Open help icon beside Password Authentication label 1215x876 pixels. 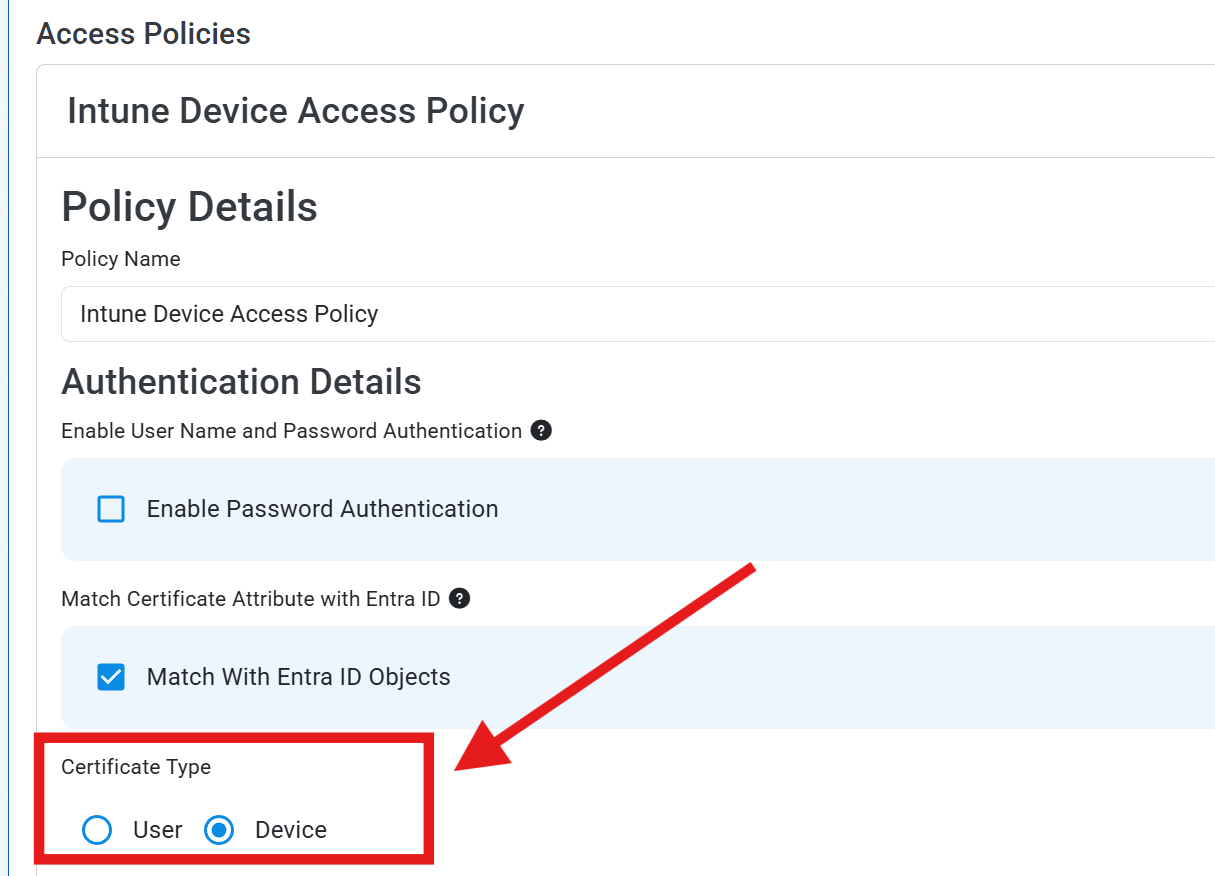(541, 431)
